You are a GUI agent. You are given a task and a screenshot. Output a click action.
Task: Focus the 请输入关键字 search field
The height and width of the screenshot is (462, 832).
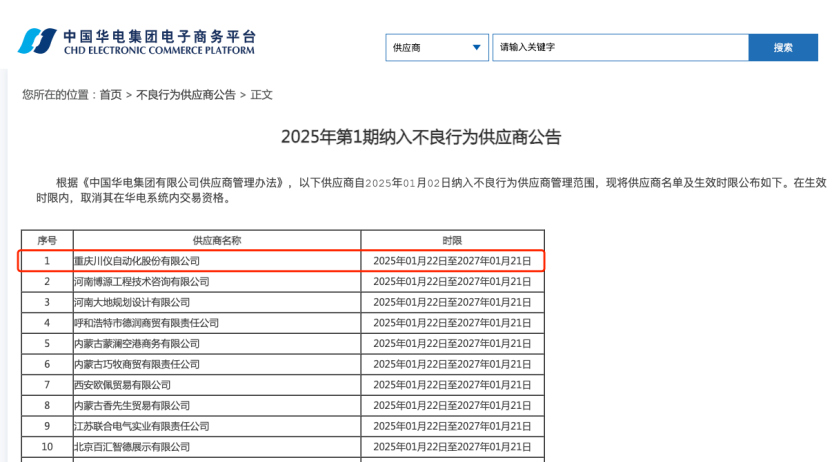[620, 47]
